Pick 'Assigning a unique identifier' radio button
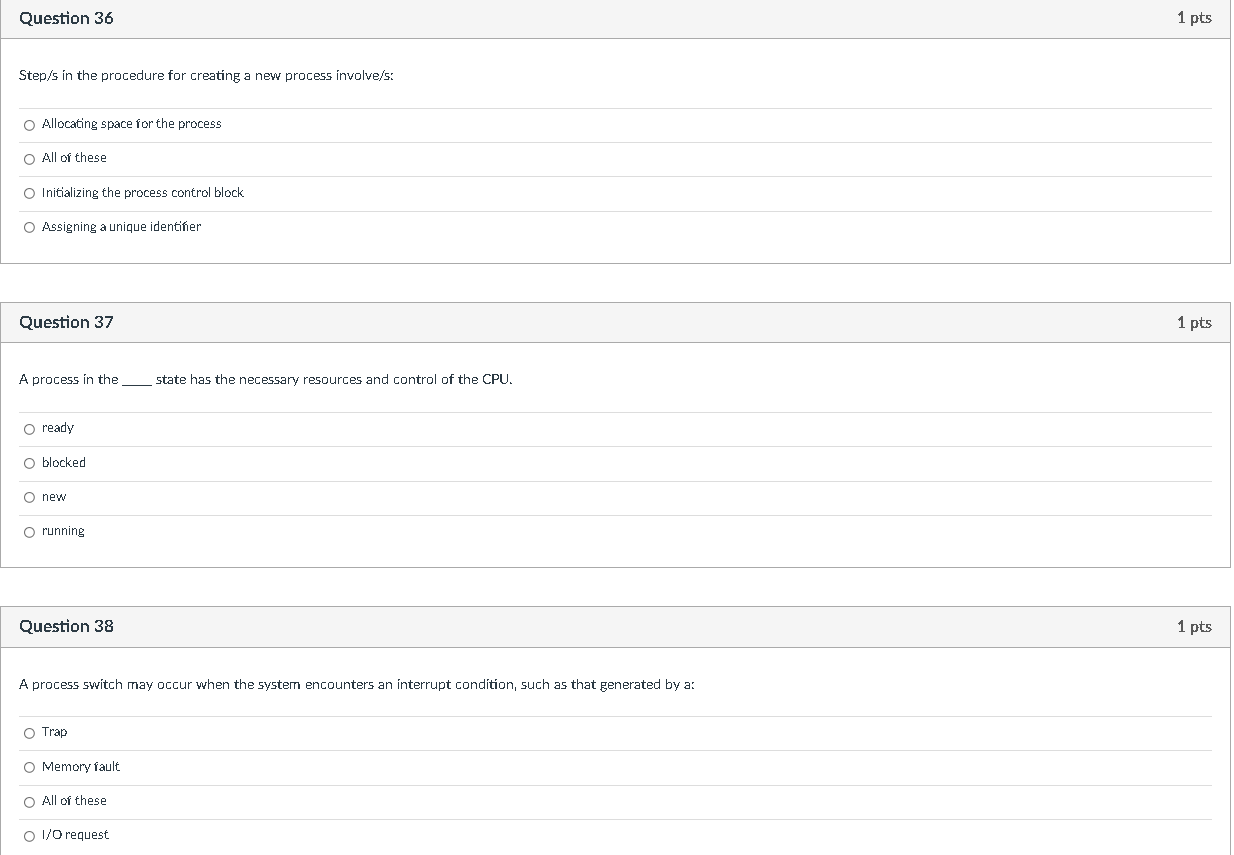 pyautogui.click(x=30, y=228)
